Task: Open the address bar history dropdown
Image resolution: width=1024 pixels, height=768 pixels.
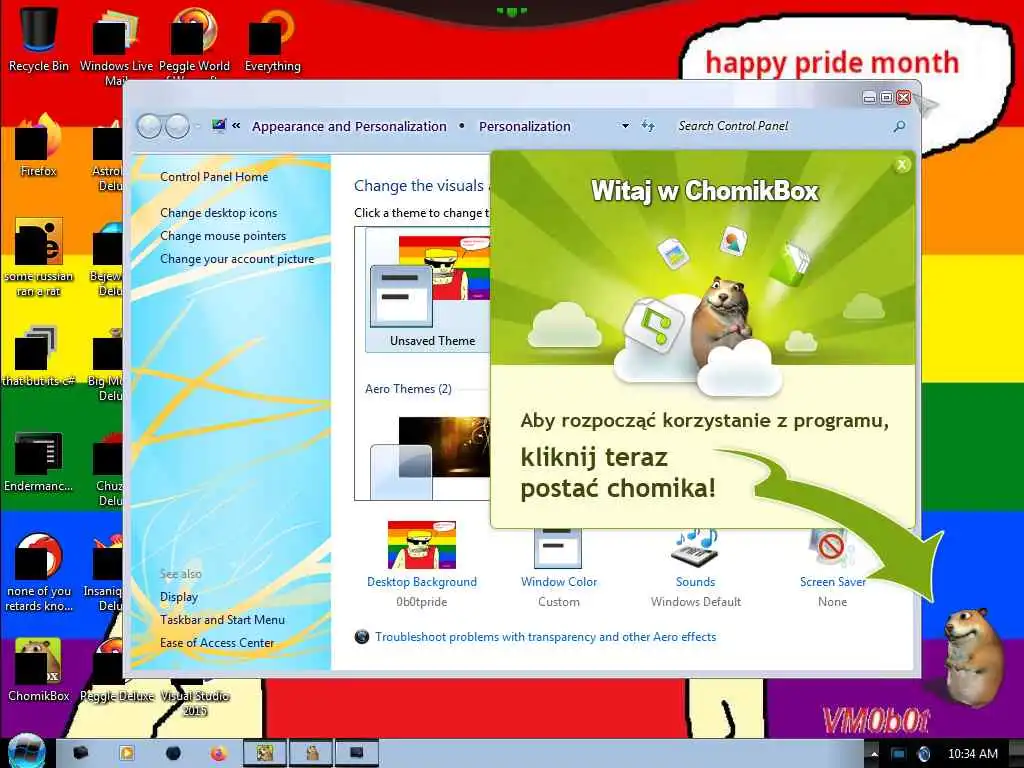Action: point(625,126)
